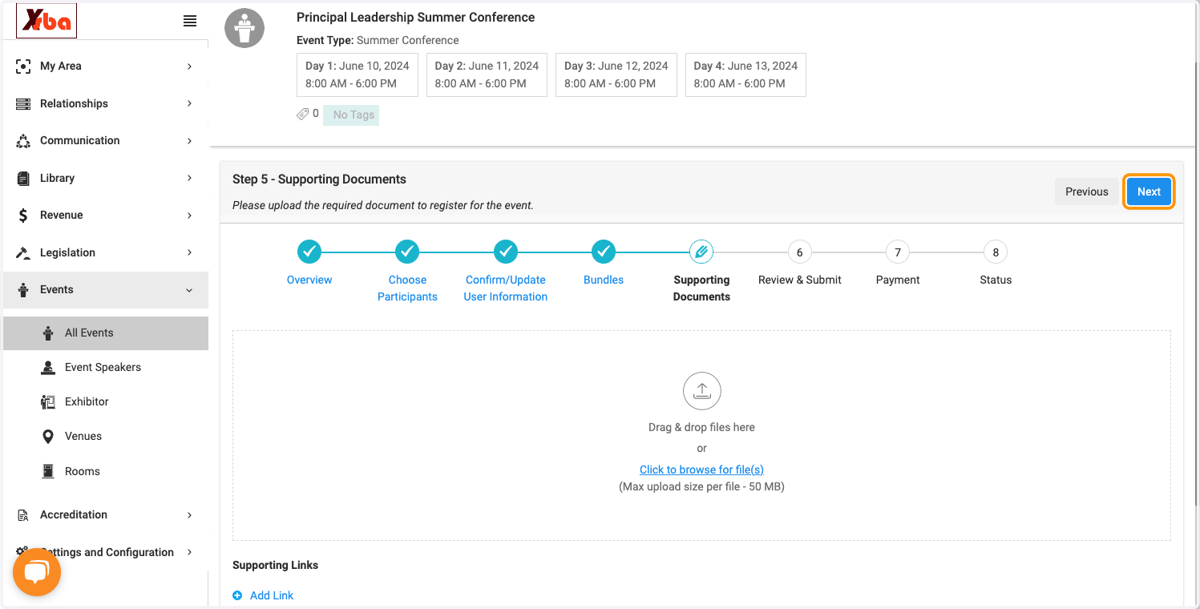The width and height of the screenshot is (1200, 609).
Task: Click Day 4: June 13, 2024 box
Action: coord(746,75)
